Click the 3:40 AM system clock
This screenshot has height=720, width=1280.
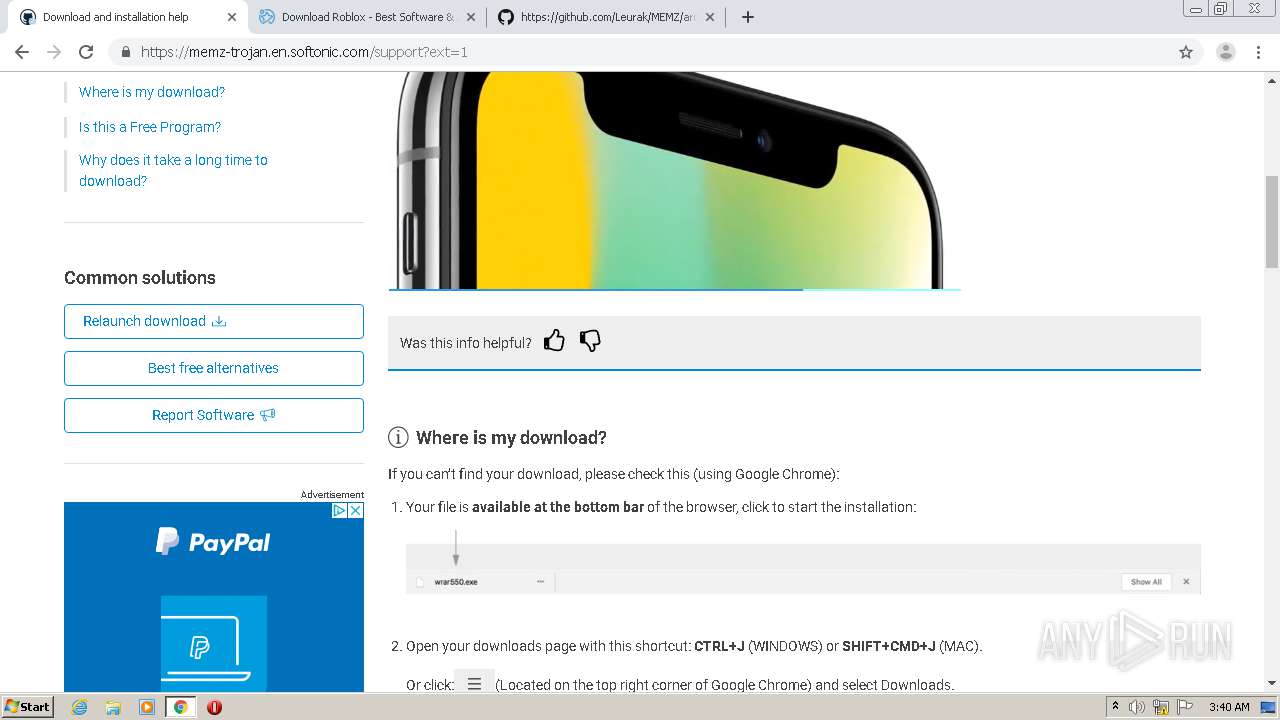click(x=1229, y=707)
